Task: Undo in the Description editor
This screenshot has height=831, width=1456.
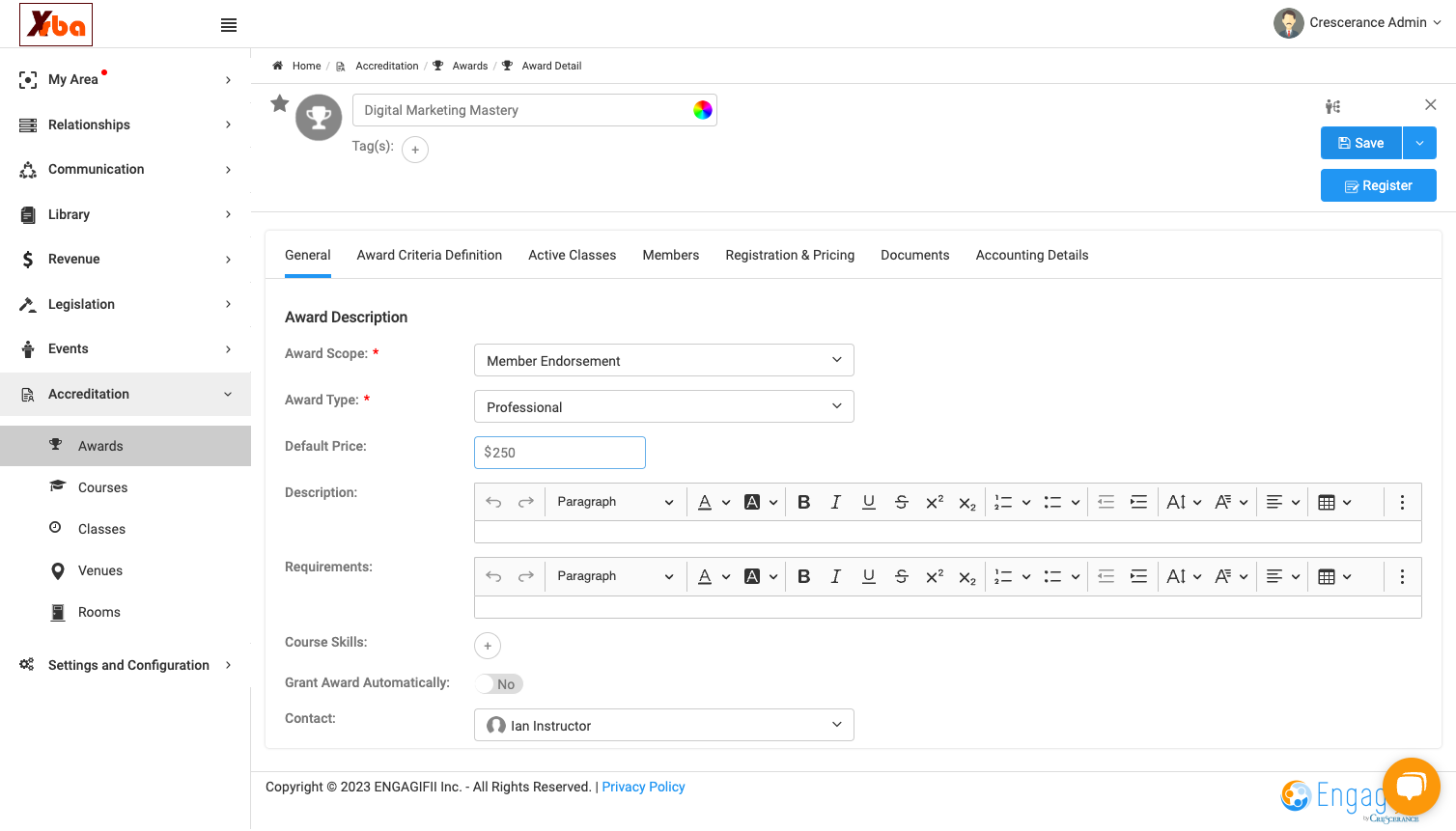Action: pyautogui.click(x=493, y=502)
